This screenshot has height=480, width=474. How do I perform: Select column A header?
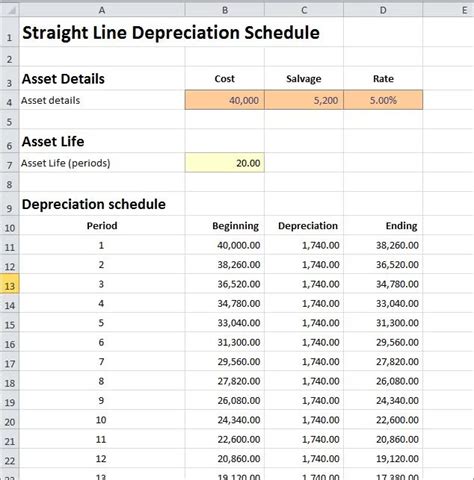pos(102,10)
